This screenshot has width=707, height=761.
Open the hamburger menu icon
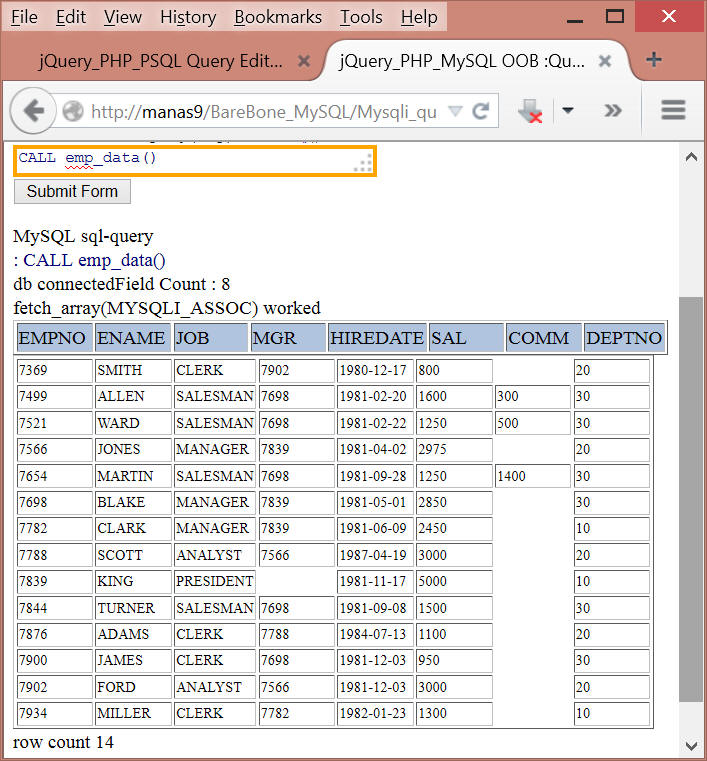tap(673, 110)
